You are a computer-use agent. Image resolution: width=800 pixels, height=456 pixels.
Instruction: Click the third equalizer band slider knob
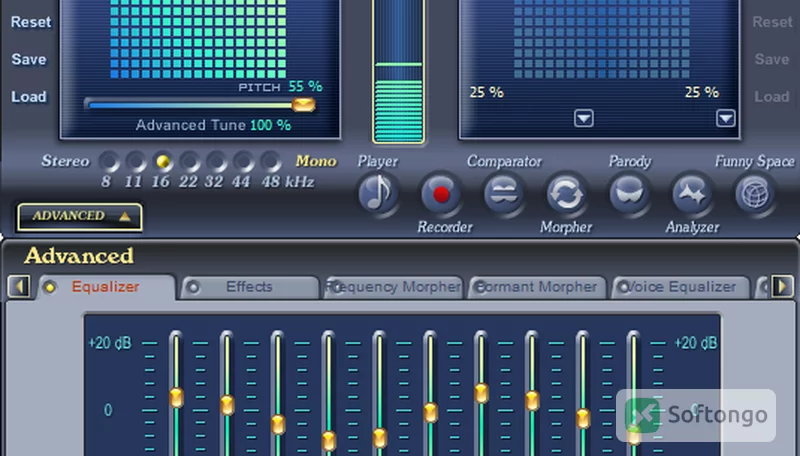[x=278, y=424]
